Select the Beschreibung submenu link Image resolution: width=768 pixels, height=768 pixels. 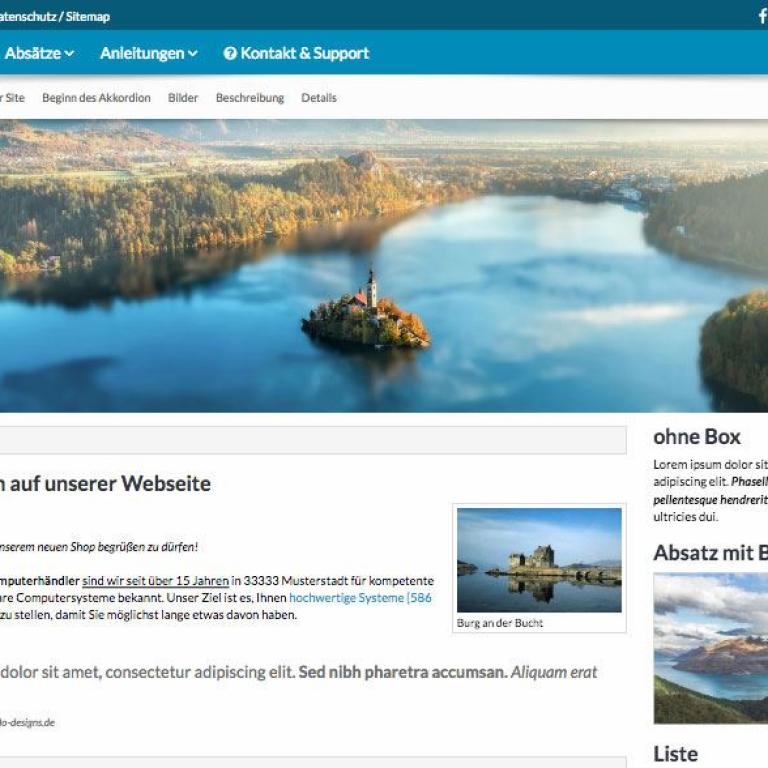point(250,98)
